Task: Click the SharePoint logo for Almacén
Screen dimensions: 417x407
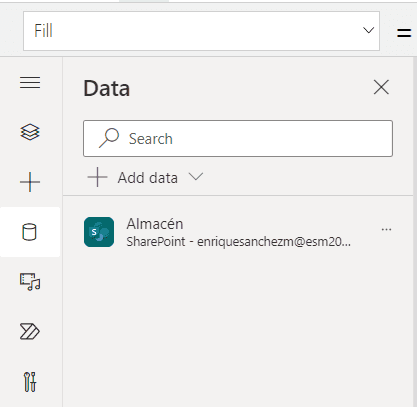Action: pyautogui.click(x=99, y=232)
